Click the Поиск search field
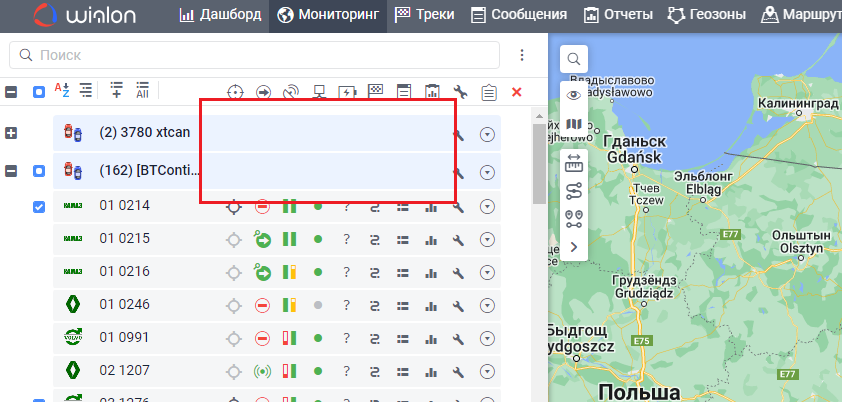 pos(255,54)
